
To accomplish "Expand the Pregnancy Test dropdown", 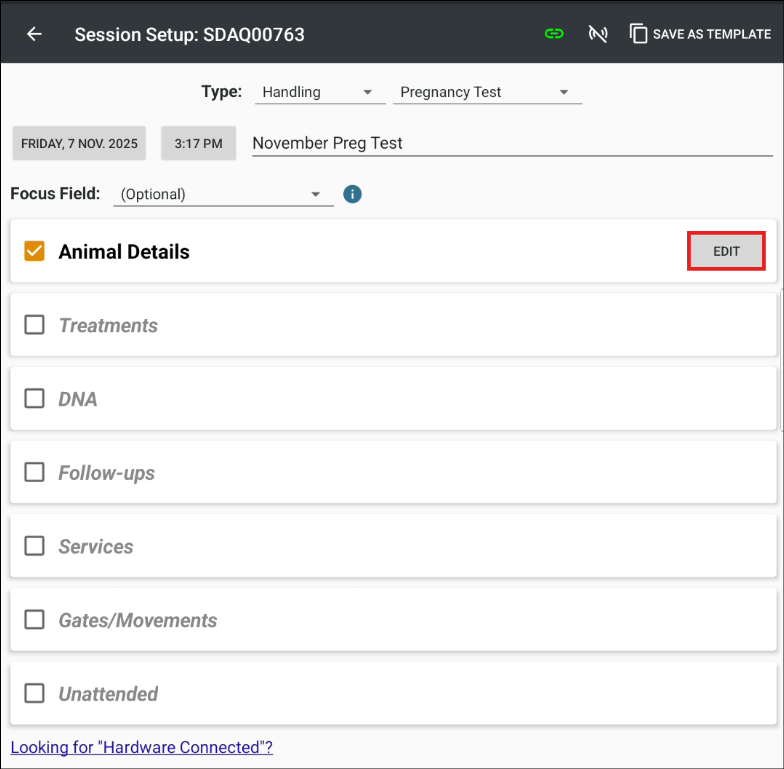I will (x=485, y=92).
